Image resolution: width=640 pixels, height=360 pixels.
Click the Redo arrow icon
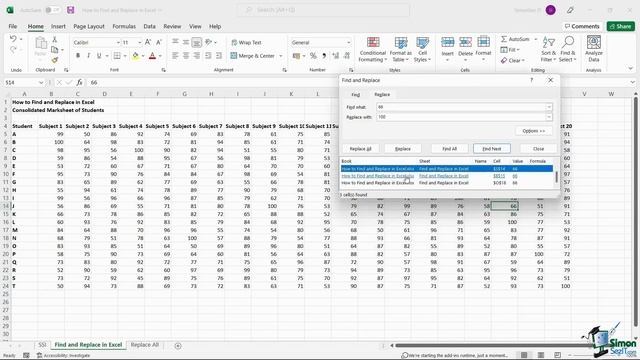coord(13,49)
